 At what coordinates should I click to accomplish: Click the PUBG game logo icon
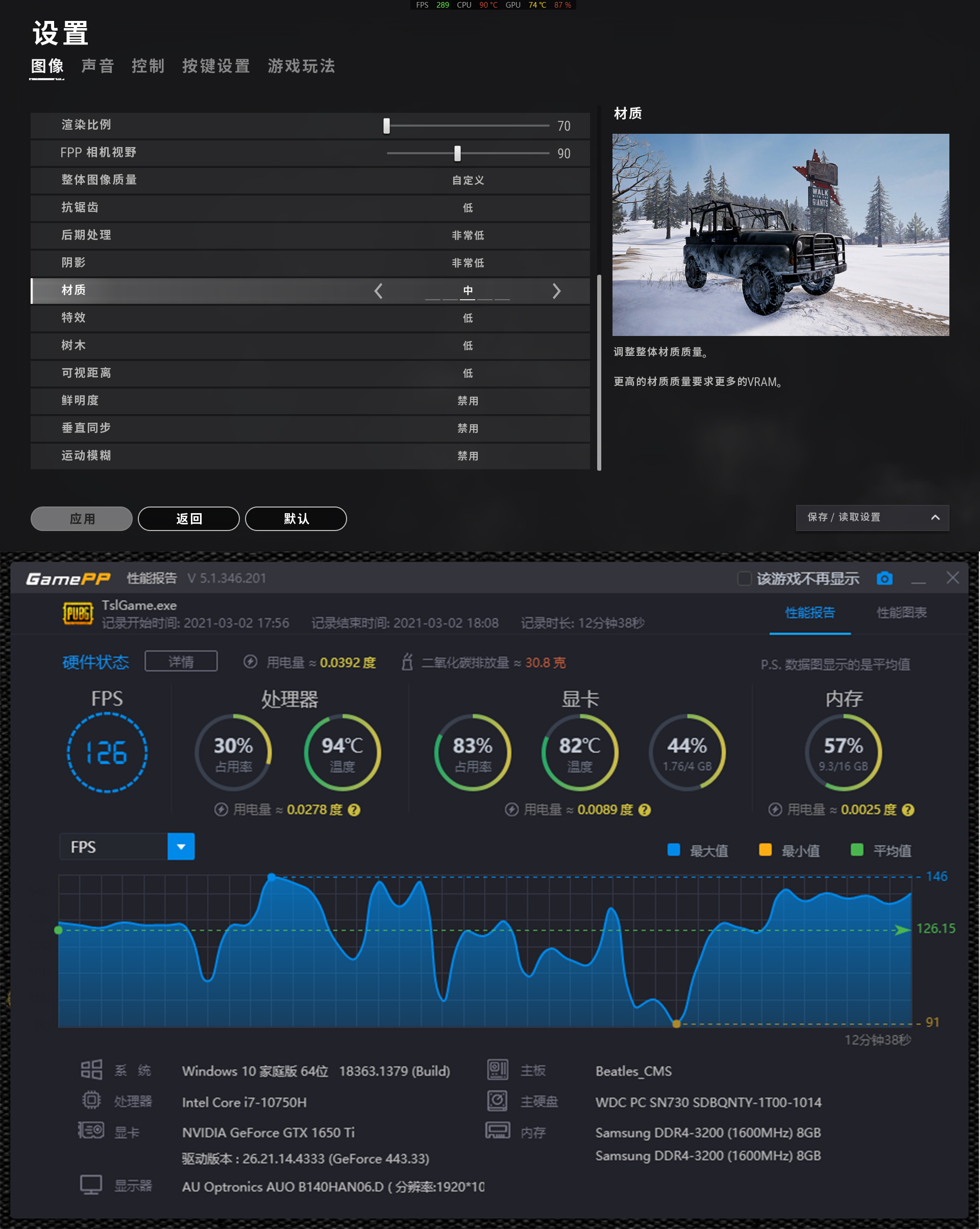[x=78, y=614]
